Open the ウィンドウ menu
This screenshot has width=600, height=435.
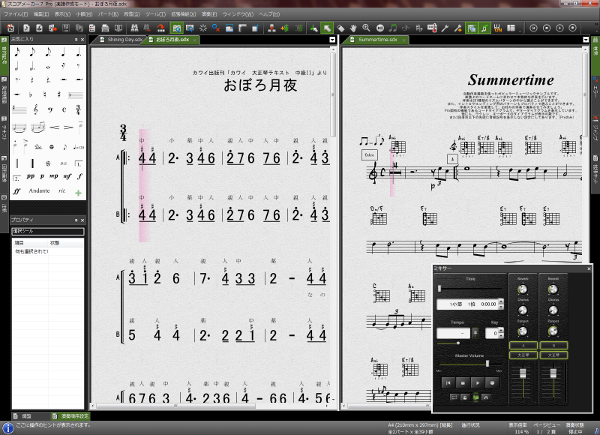(x=238, y=14)
